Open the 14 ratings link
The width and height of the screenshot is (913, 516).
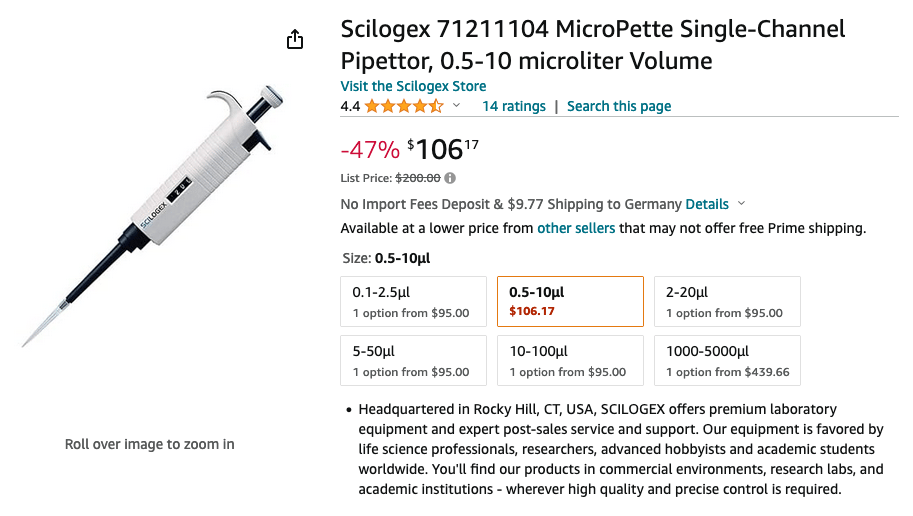coord(514,106)
